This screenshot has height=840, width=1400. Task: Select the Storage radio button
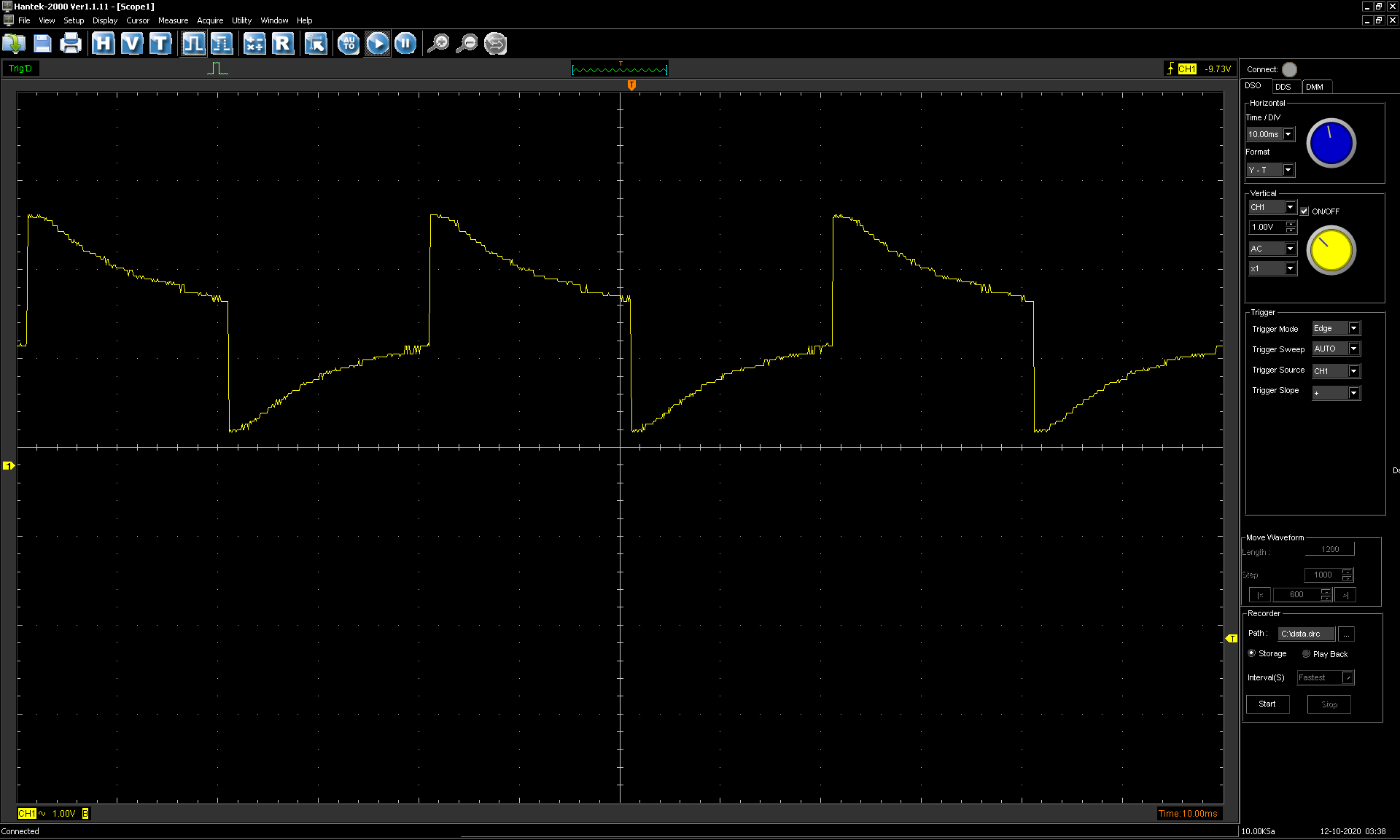1252,653
